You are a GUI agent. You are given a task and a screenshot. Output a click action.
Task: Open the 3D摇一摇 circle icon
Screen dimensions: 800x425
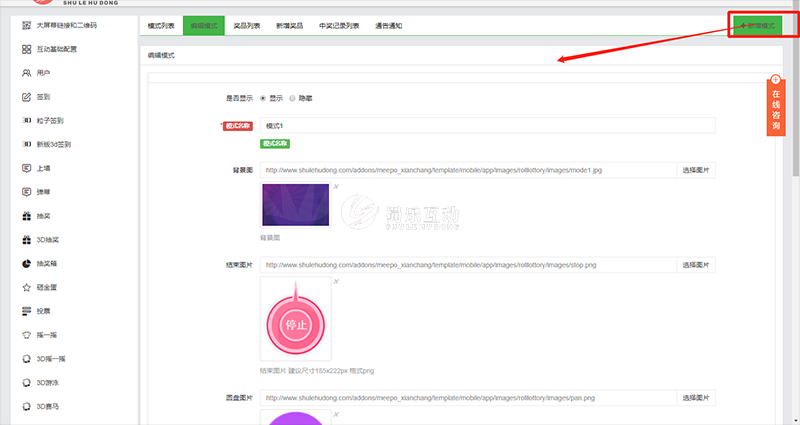click(27, 359)
